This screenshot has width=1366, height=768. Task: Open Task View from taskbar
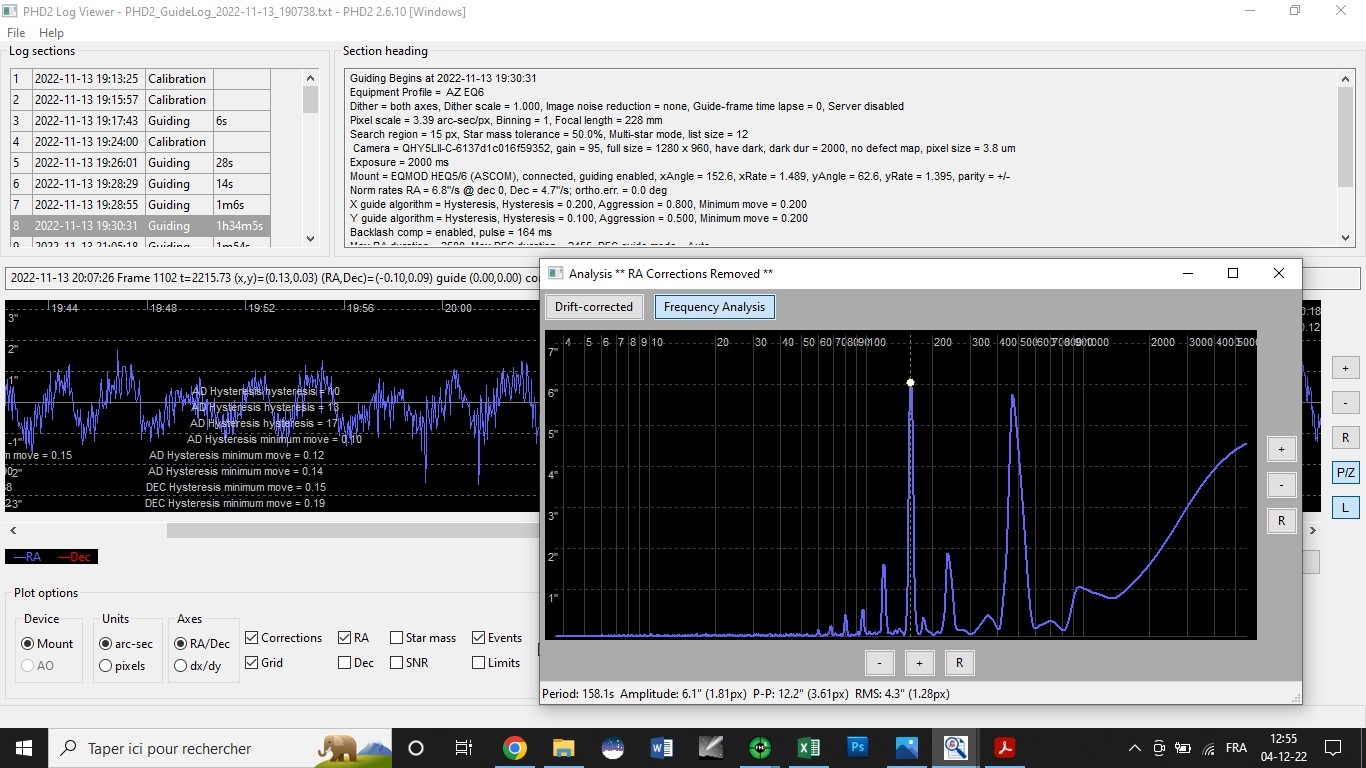point(464,748)
